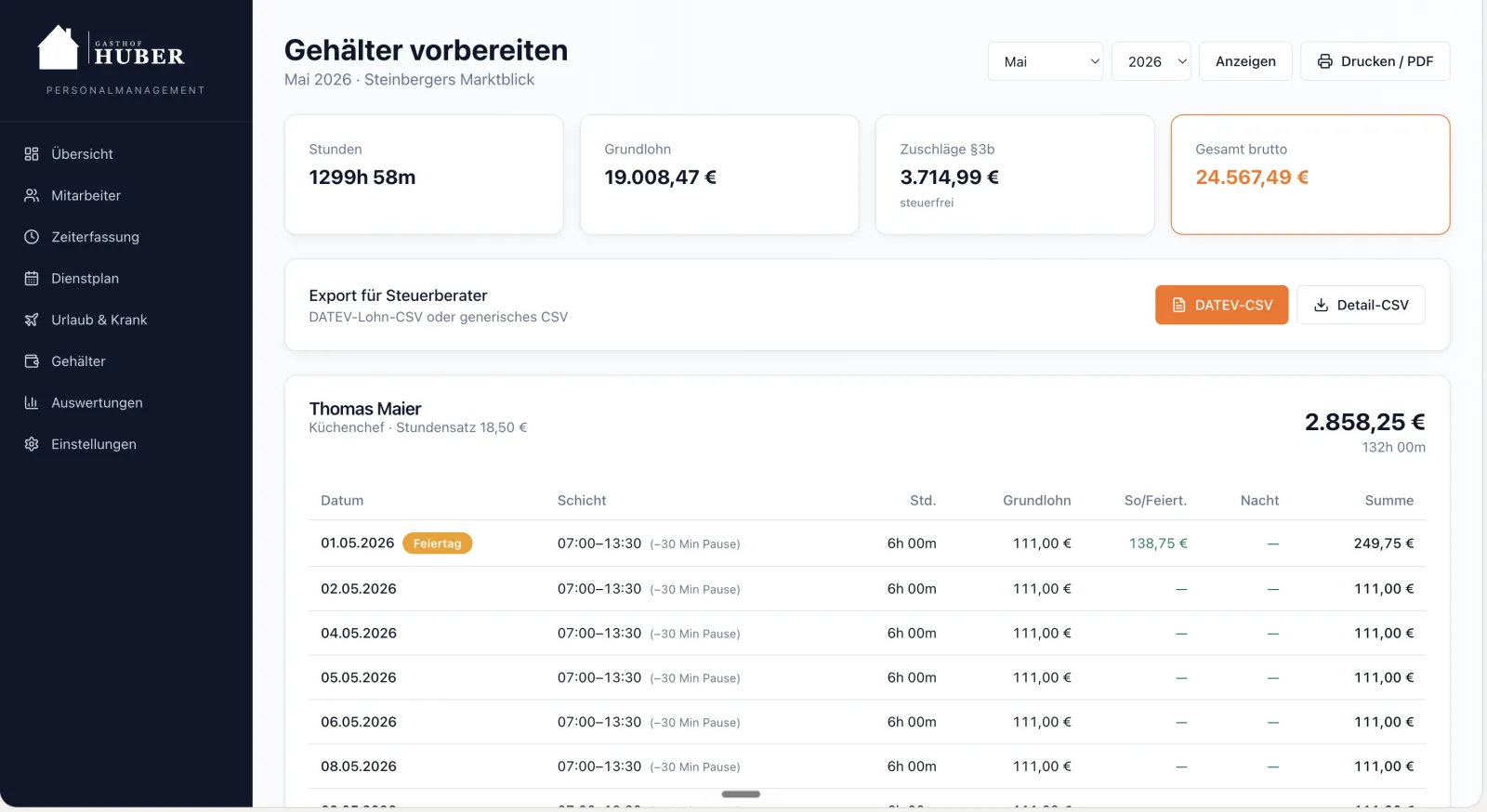The width and height of the screenshot is (1487, 812).
Task: Click the file icon on DATEV-CSV
Action: 1178,305
